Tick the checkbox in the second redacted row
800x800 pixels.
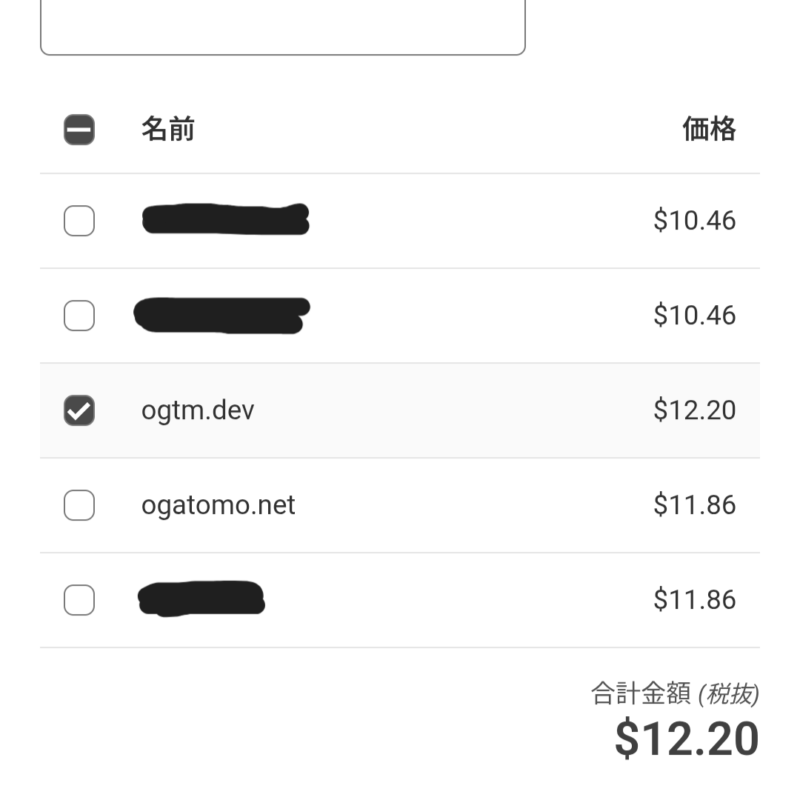[79, 316]
